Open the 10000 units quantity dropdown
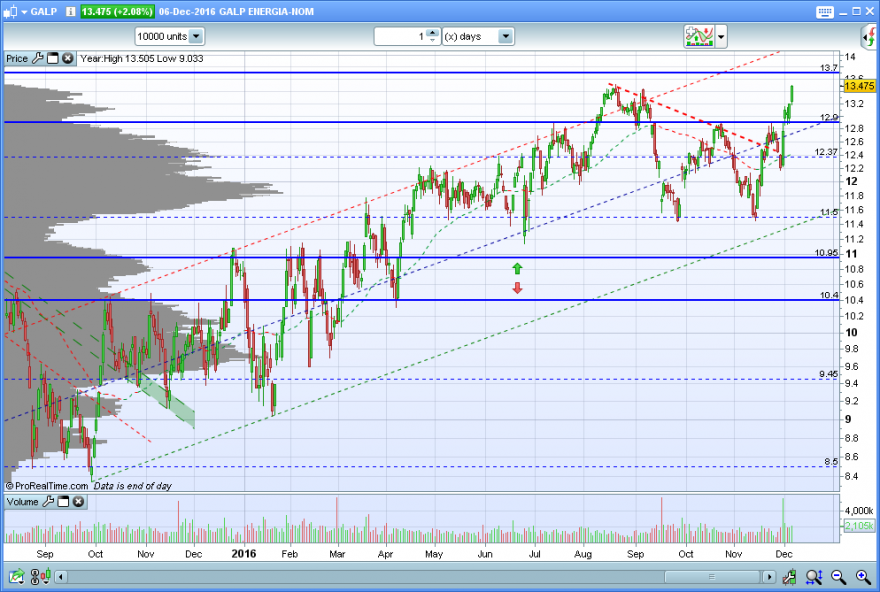Viewport: 880px width, 592px height. tap(169, 36)
